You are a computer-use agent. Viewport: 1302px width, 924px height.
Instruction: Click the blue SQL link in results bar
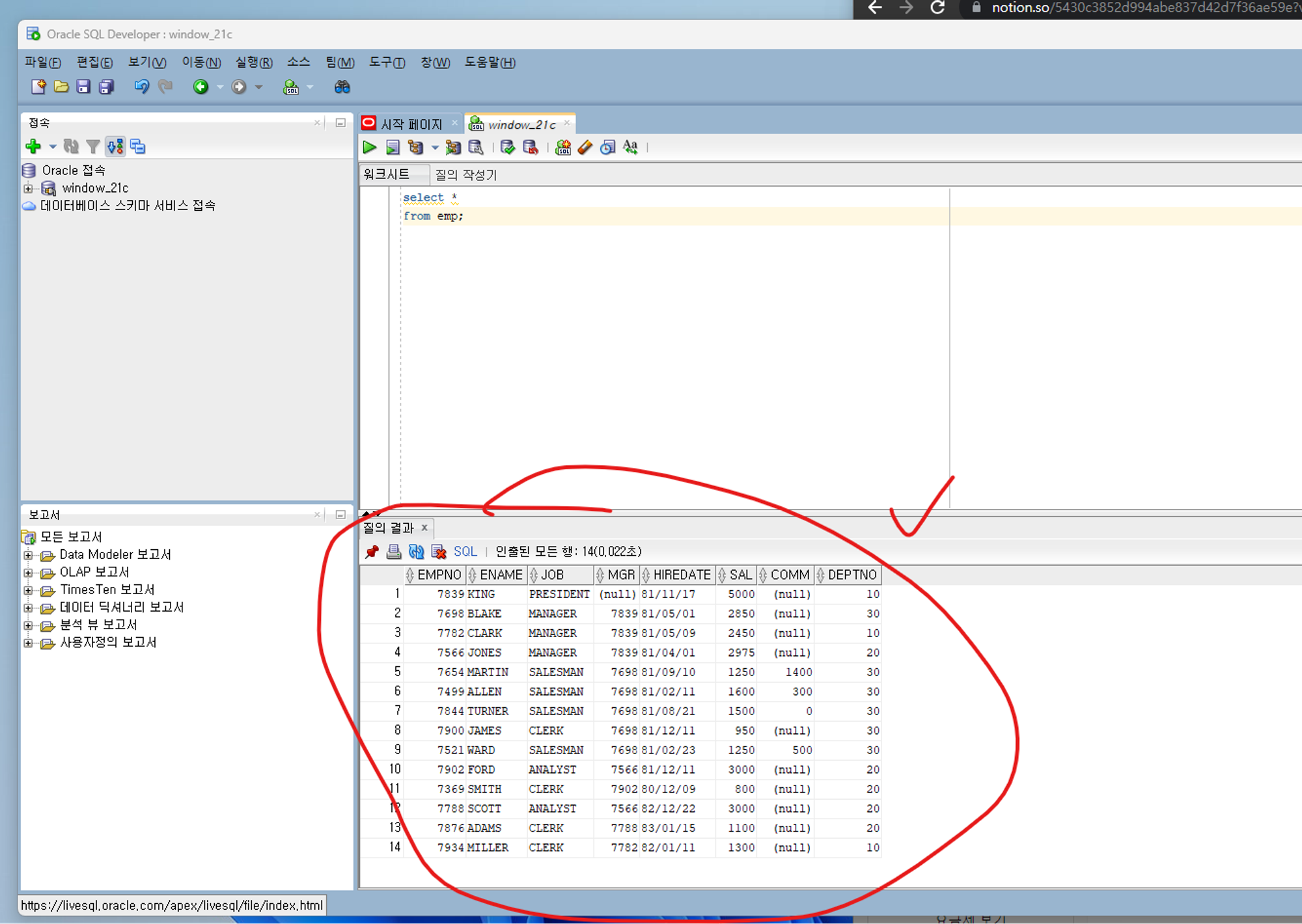tap(465, 552)
